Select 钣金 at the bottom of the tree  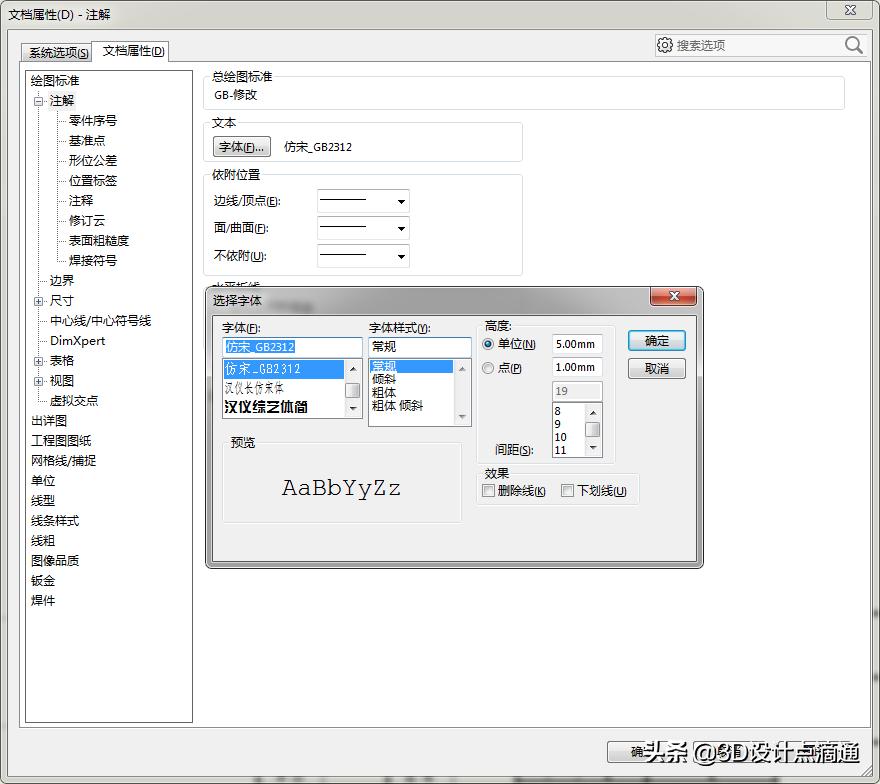tap(43, 580)
